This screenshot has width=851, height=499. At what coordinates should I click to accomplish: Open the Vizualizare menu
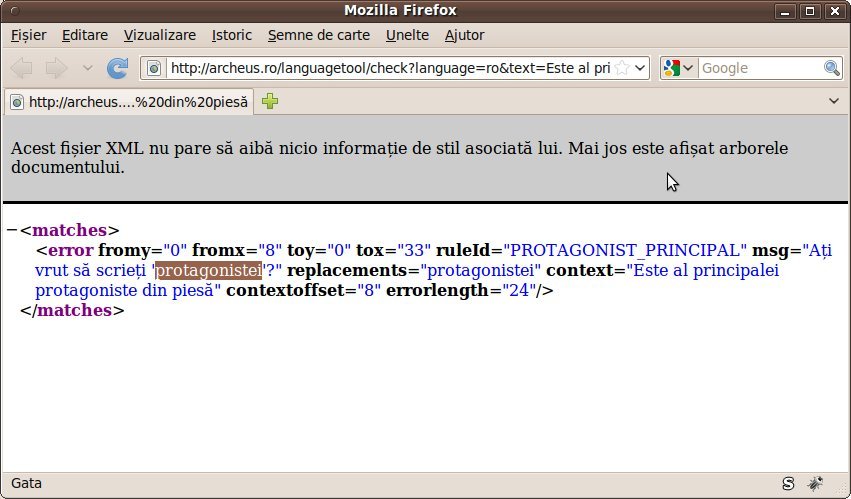(x=160, y=35)
